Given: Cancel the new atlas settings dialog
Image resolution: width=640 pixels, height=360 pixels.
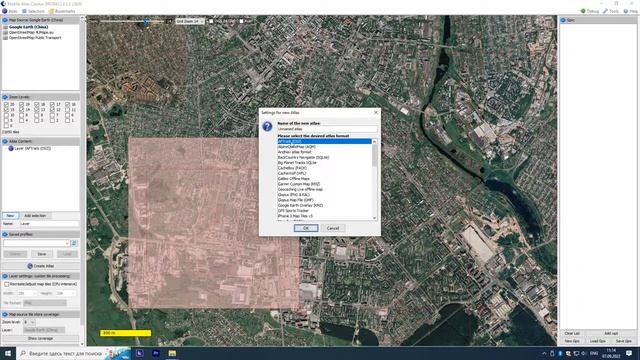Looking at the screenshot, I should [333, 228].
